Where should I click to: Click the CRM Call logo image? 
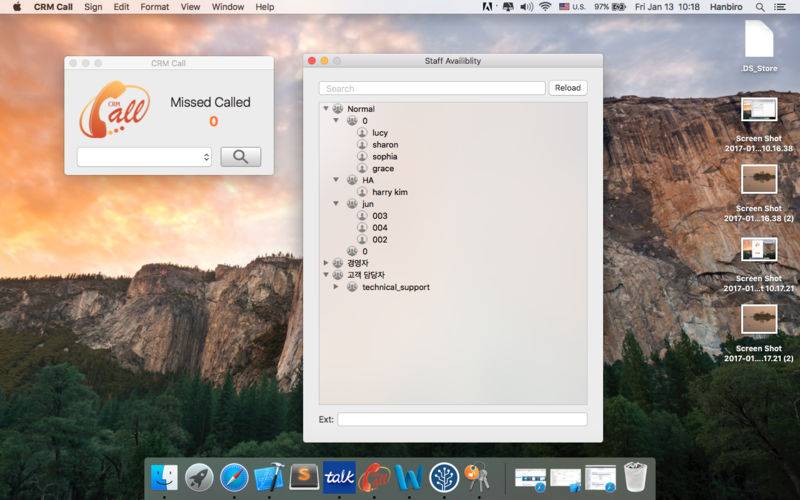coord(114,110)
